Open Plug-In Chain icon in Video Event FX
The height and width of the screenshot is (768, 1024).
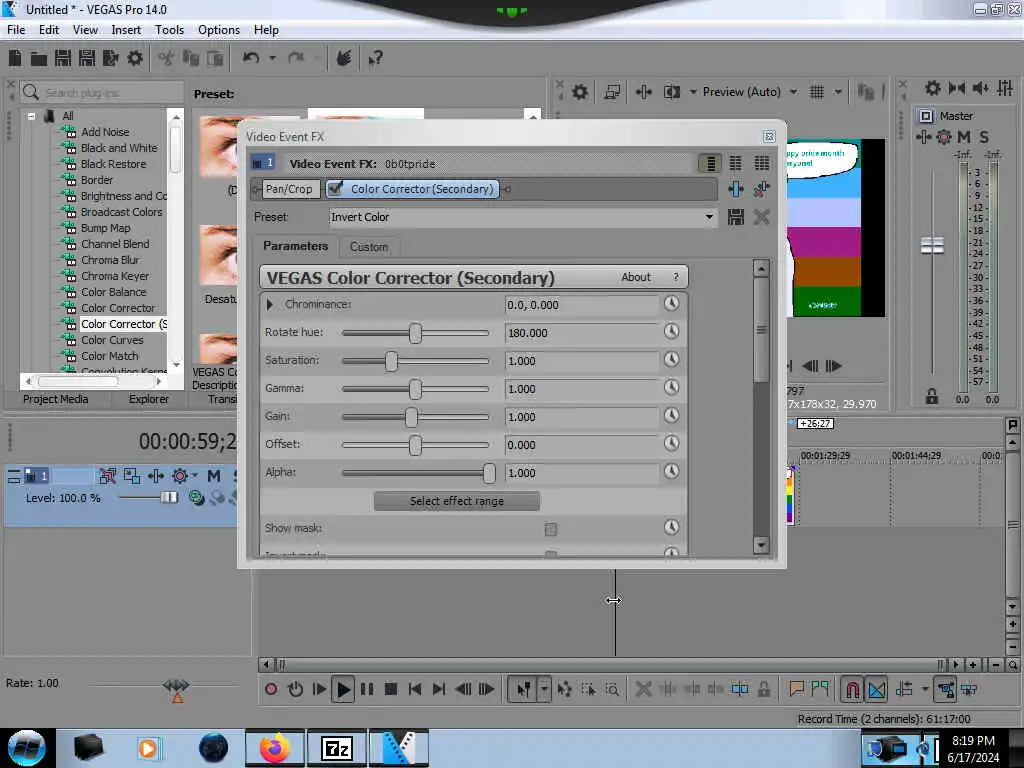(x=736, y=189)
